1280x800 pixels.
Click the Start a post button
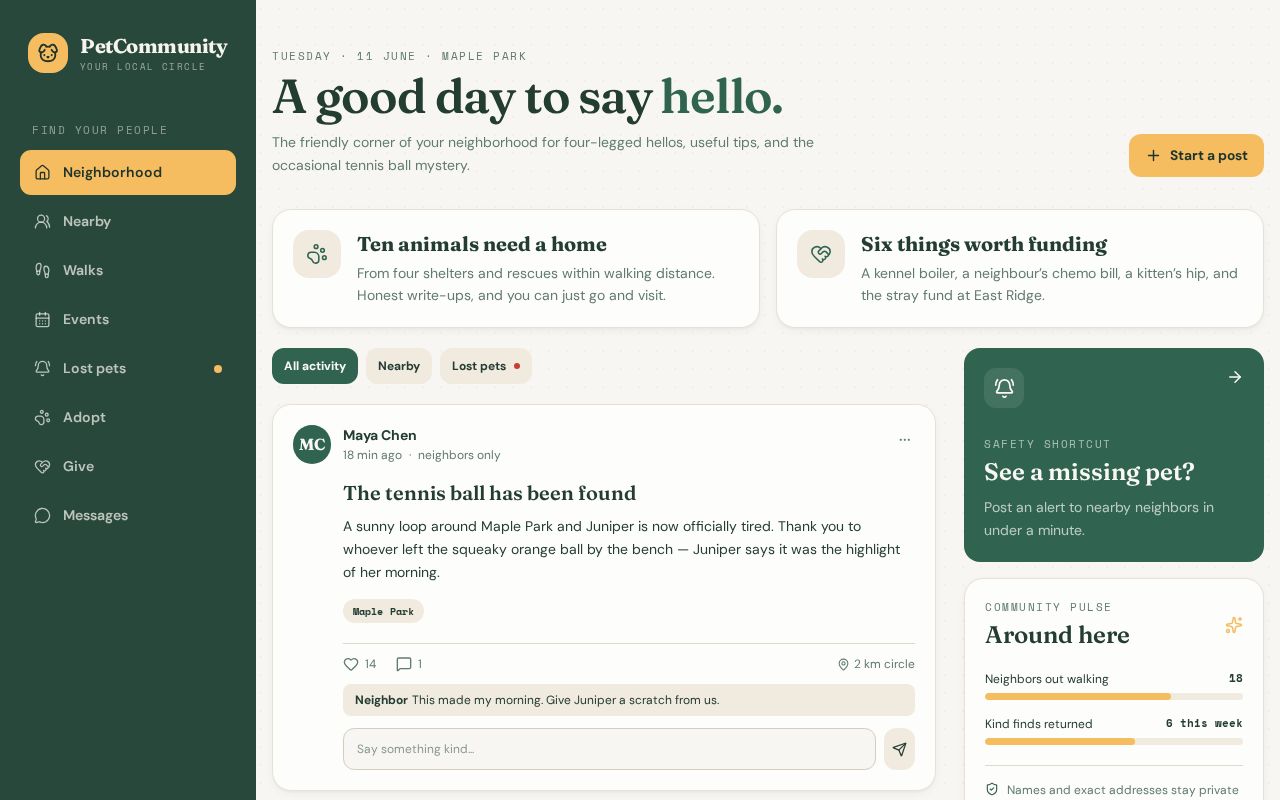[1196, 156]
